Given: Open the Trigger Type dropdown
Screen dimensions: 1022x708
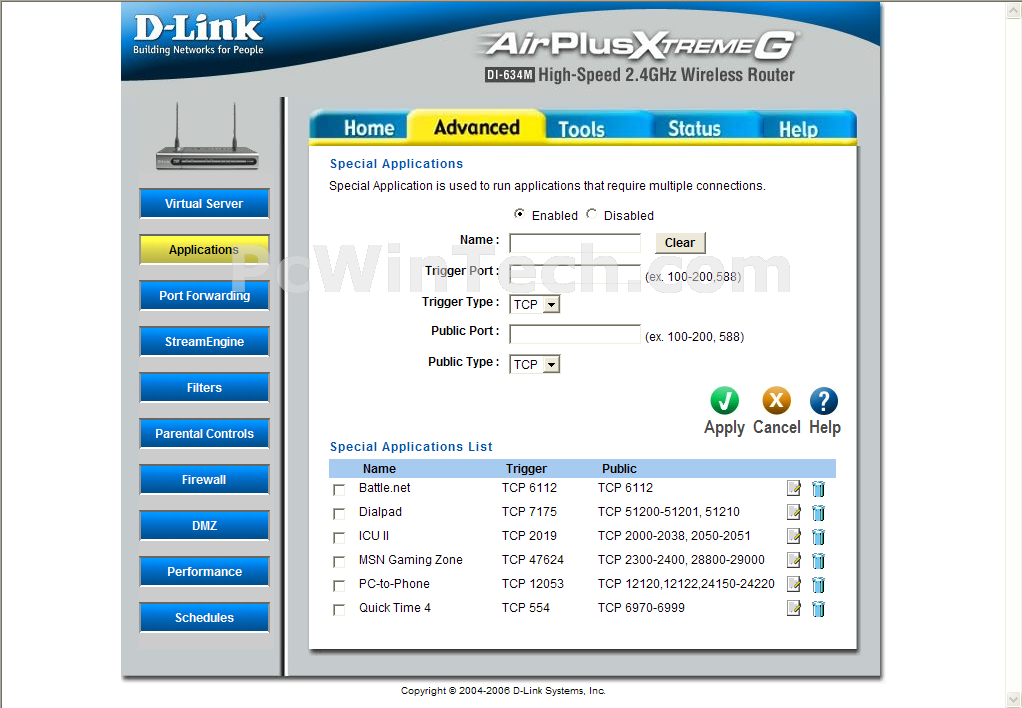Looking at the screenshot, I should [x=534, y=304].
